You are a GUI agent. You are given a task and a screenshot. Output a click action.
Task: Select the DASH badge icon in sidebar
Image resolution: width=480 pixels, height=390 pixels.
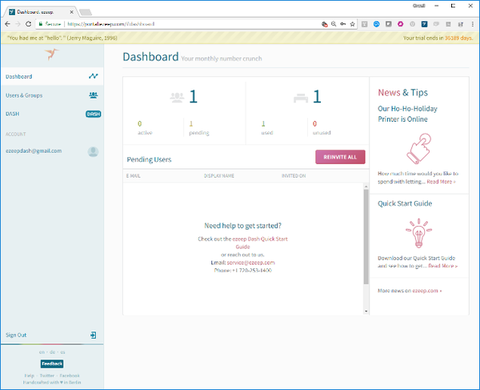click(x=93, y=114)
